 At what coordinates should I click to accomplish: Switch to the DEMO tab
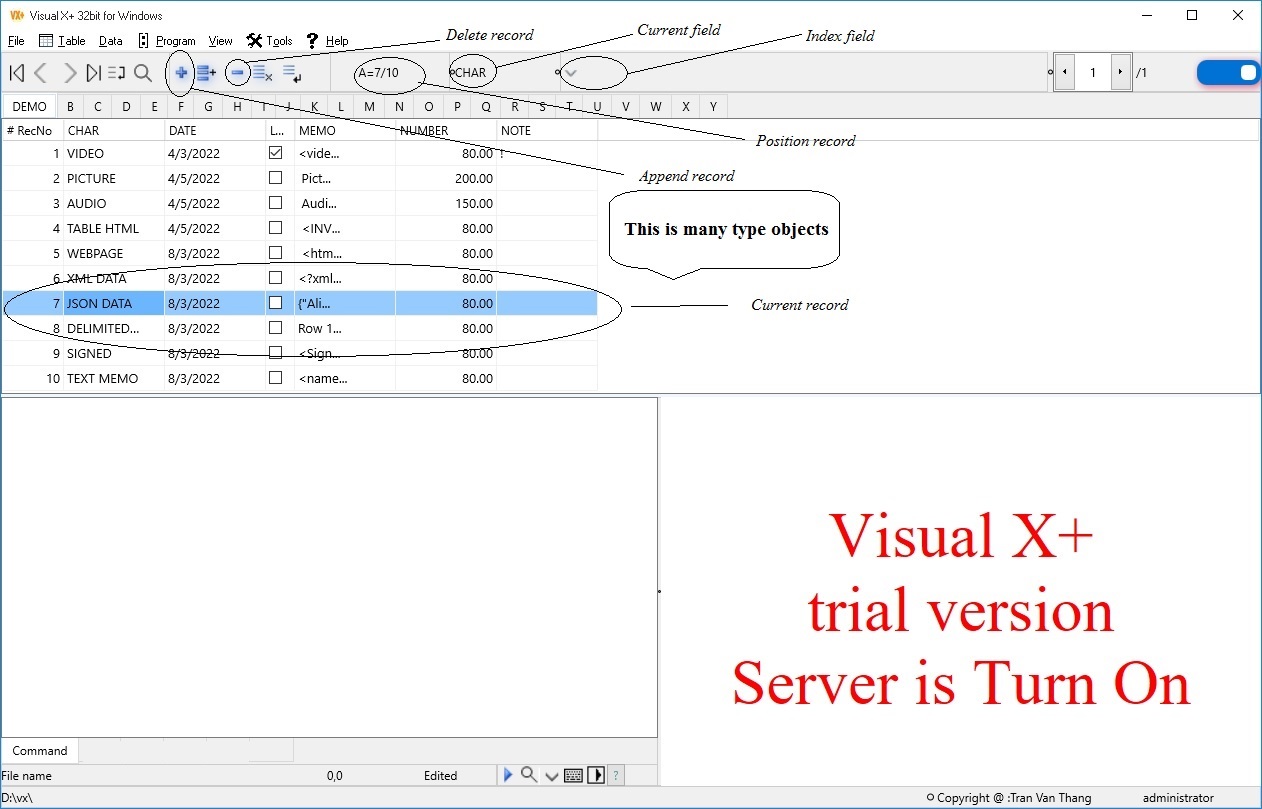pyautogui.click(x=29, y=107)
